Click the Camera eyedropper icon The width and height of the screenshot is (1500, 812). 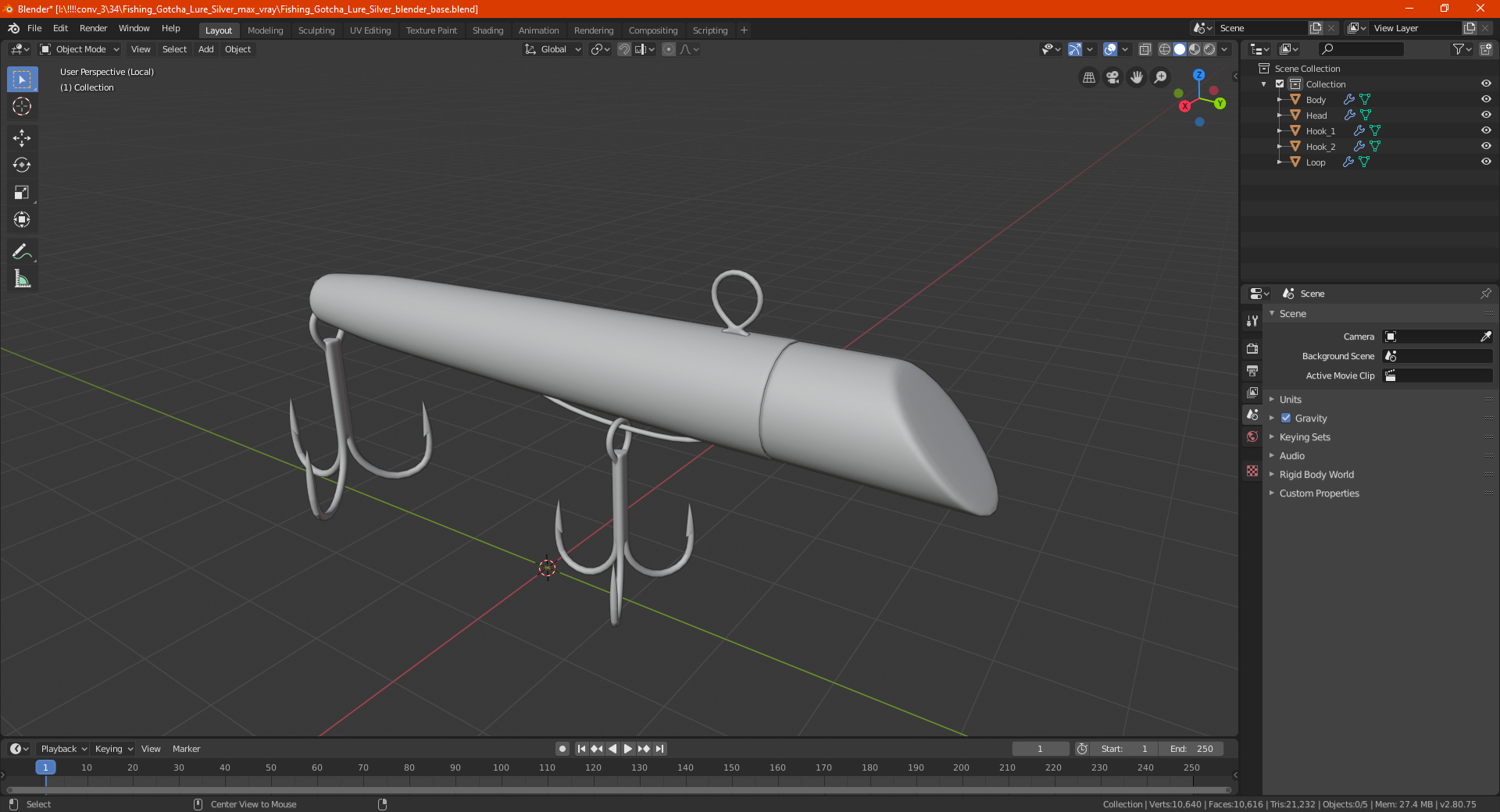click(1485, 337)
